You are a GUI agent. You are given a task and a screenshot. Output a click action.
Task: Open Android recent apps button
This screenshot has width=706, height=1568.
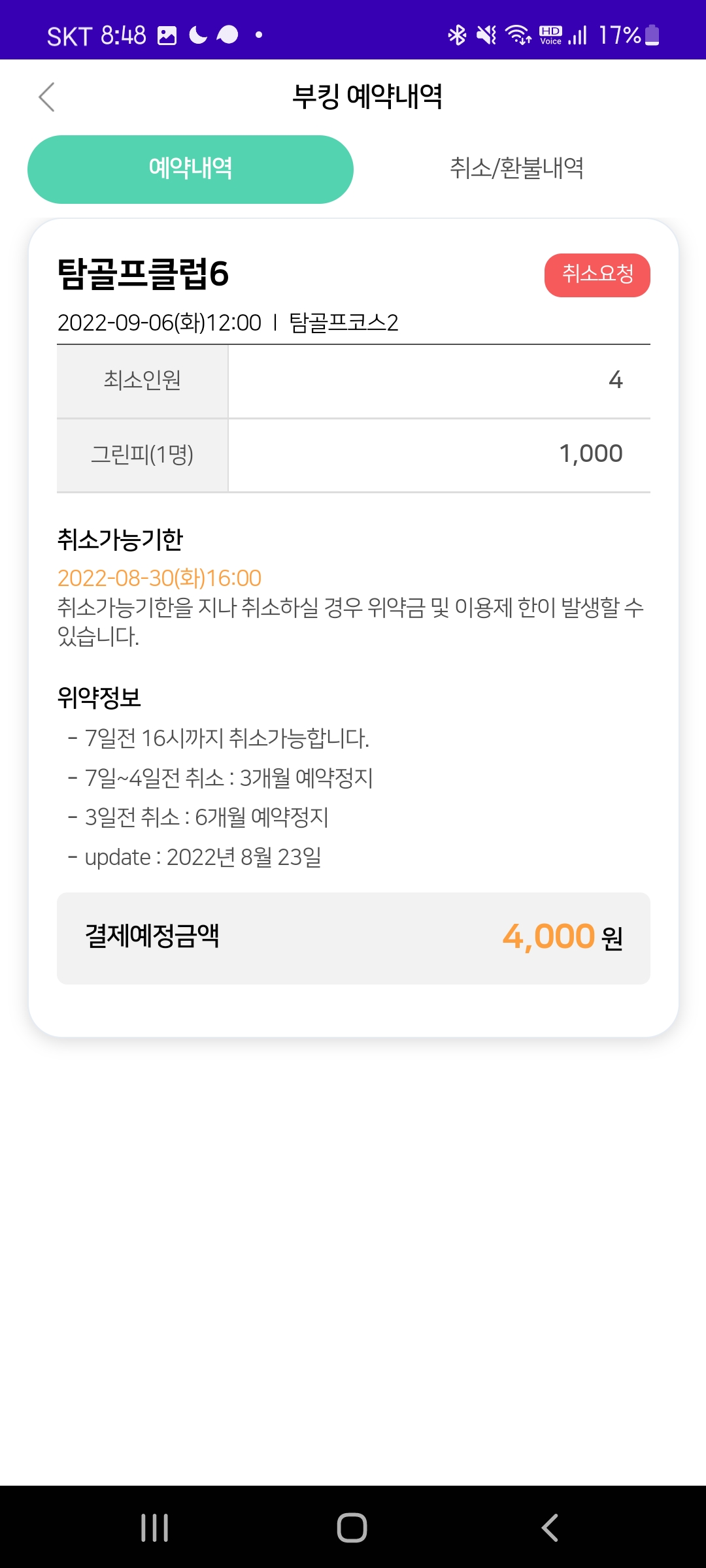pos(155,1527)
